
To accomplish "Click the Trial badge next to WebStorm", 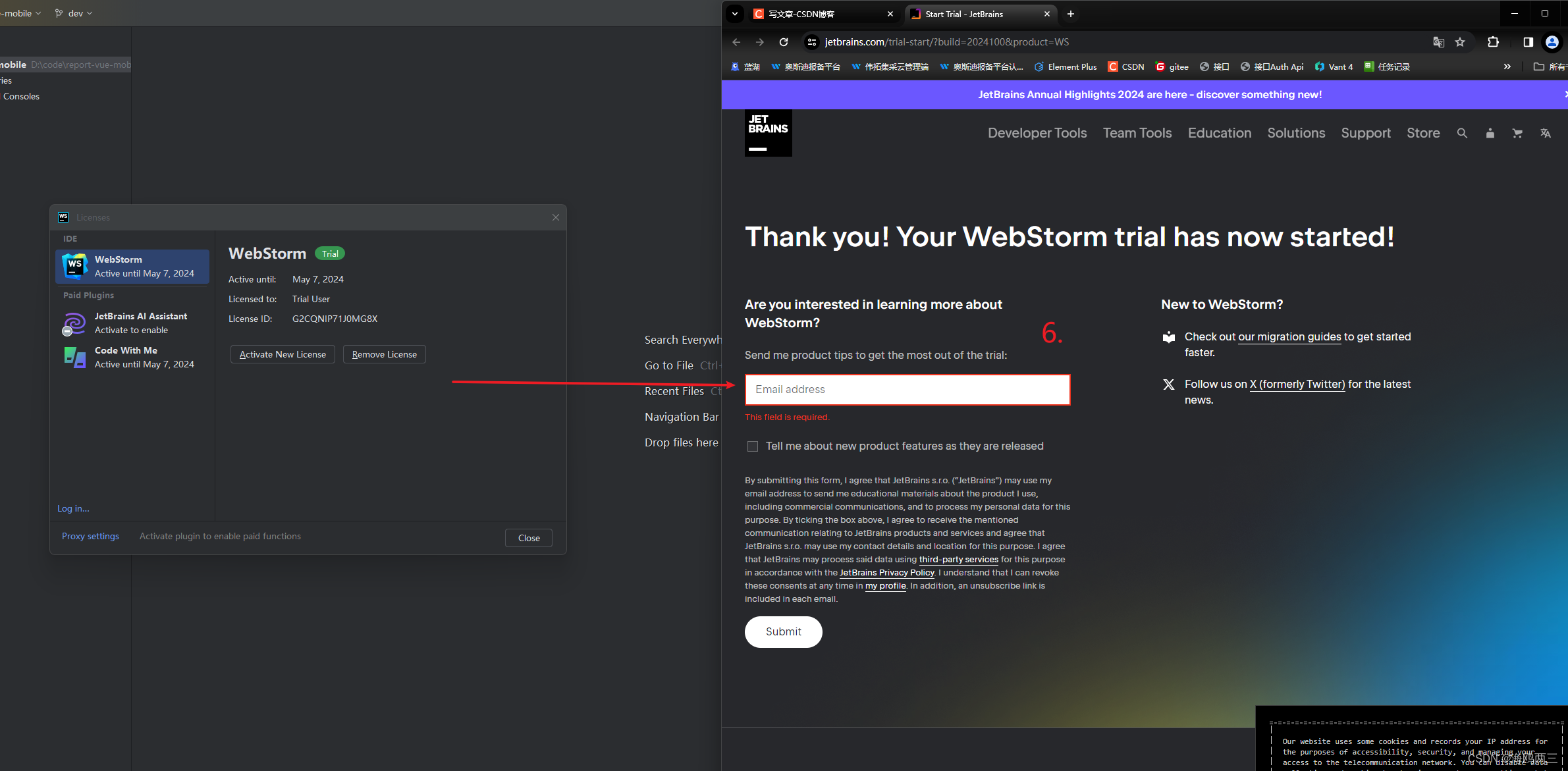I will click(330, 253).
